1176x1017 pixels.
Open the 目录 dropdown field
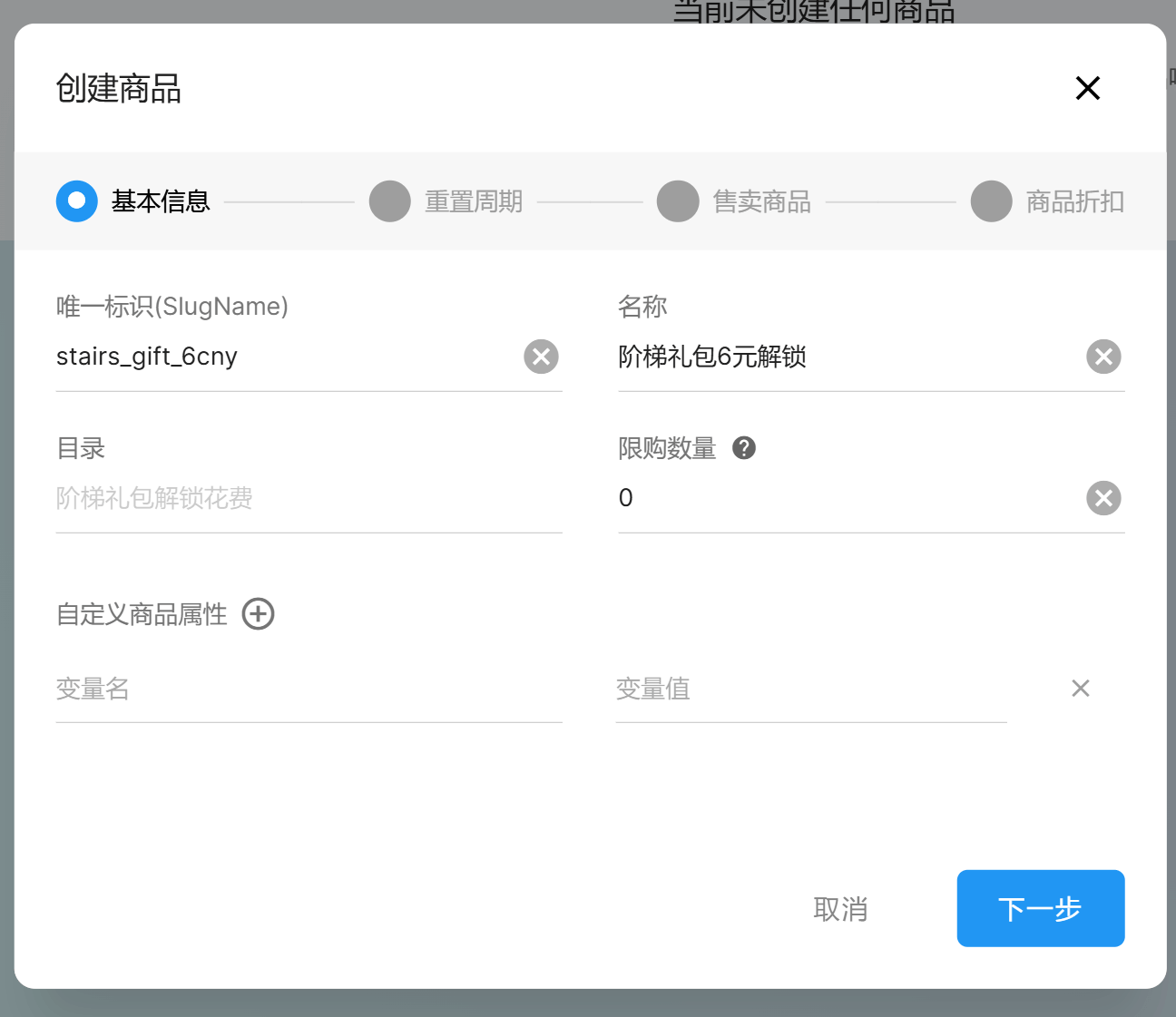coord(309,498)
